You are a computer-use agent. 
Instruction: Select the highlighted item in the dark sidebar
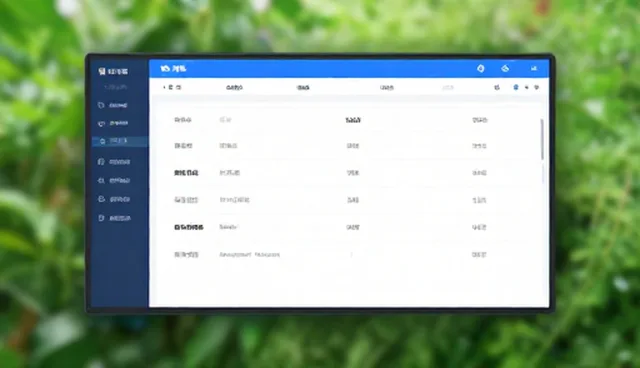120,141
